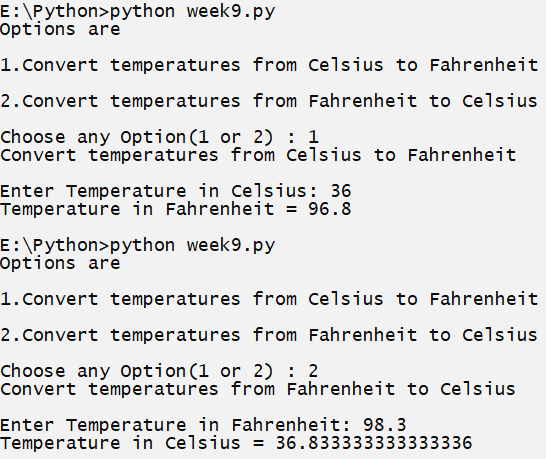
Task: Click first '1.Convert temperatures from Celsius to Fahrenheit' line
Action: 269,65
